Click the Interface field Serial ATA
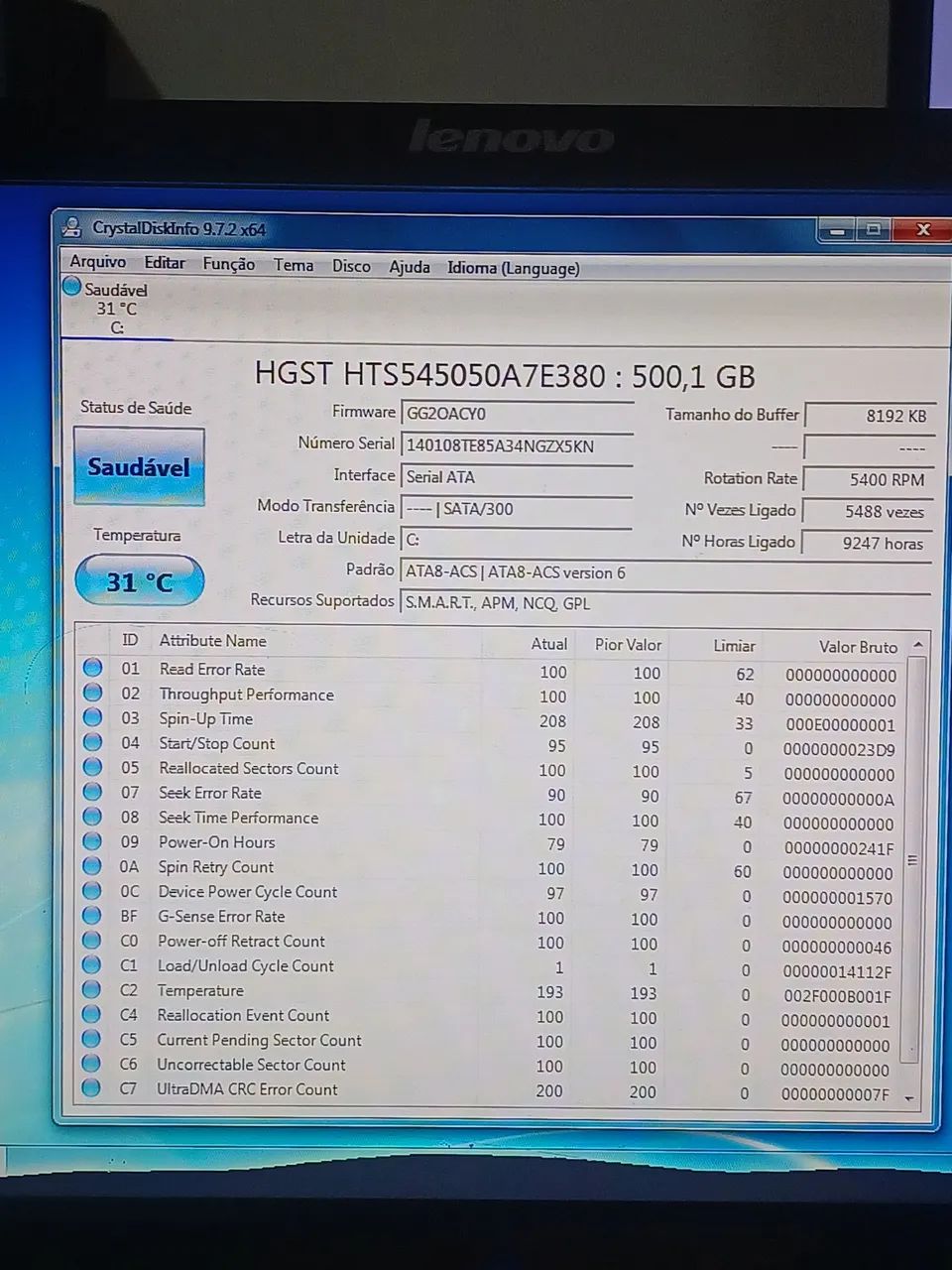Image resolution: width=952 pixels, height=1270 pixels. tap(516, 477)
